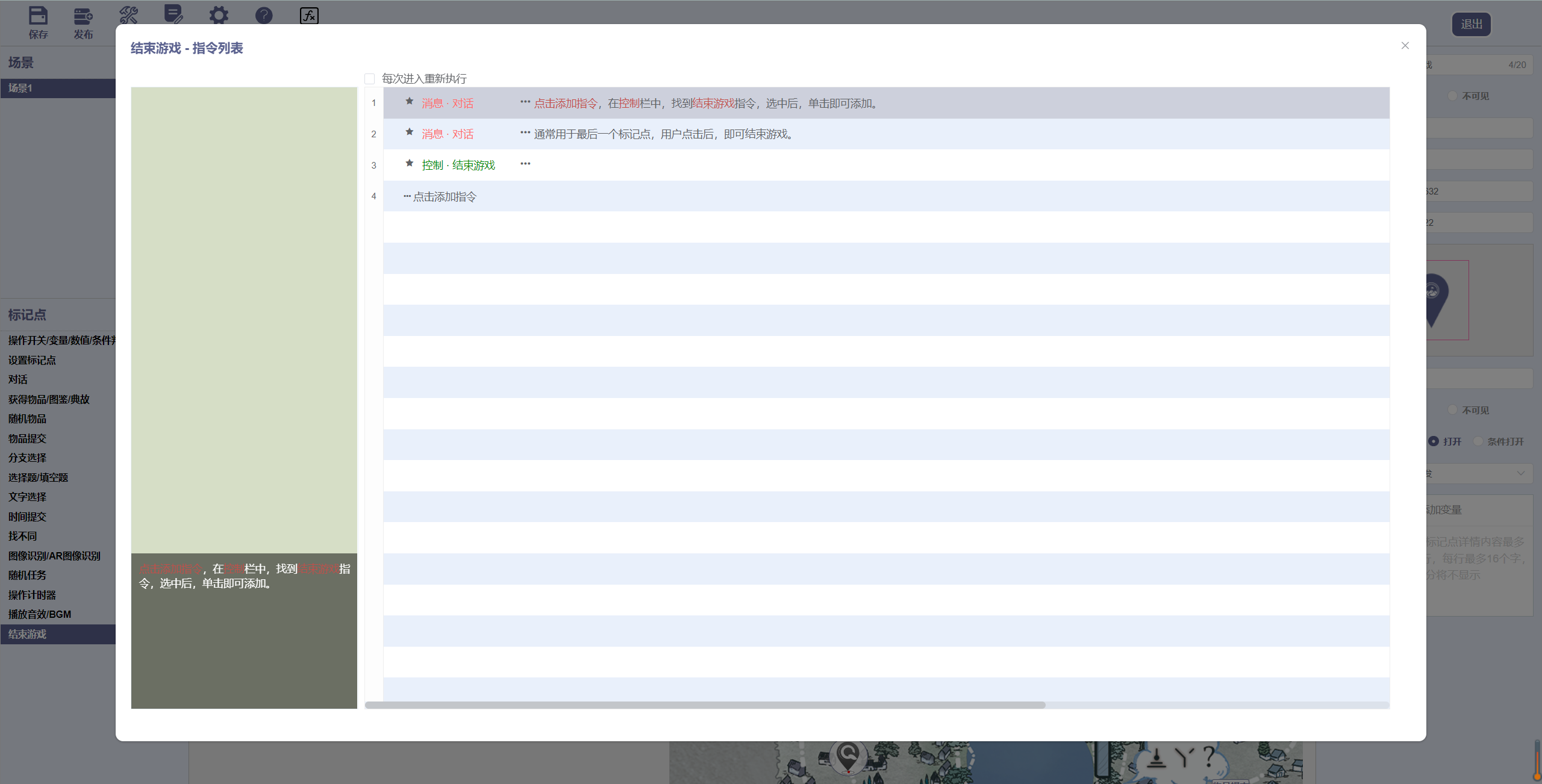The width and height of the screenshot is (1542, 784).
Task: Click the 退出 exit button
Action: pos(1471,25)
